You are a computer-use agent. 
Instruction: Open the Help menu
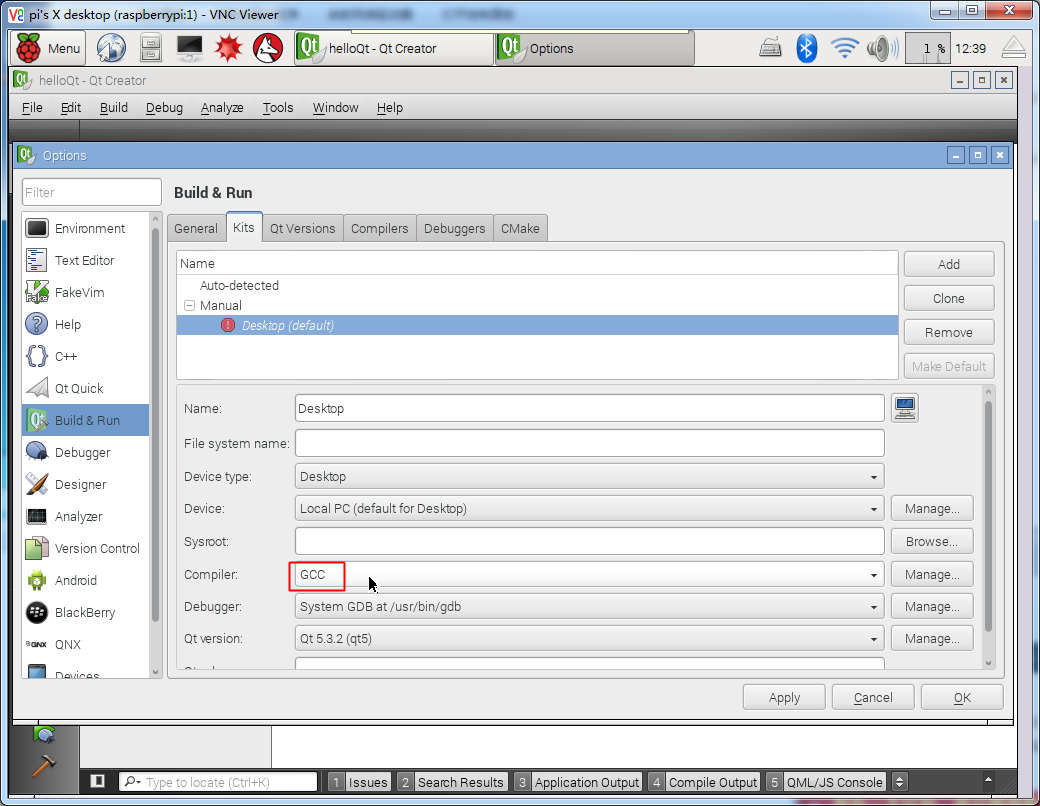389,107
